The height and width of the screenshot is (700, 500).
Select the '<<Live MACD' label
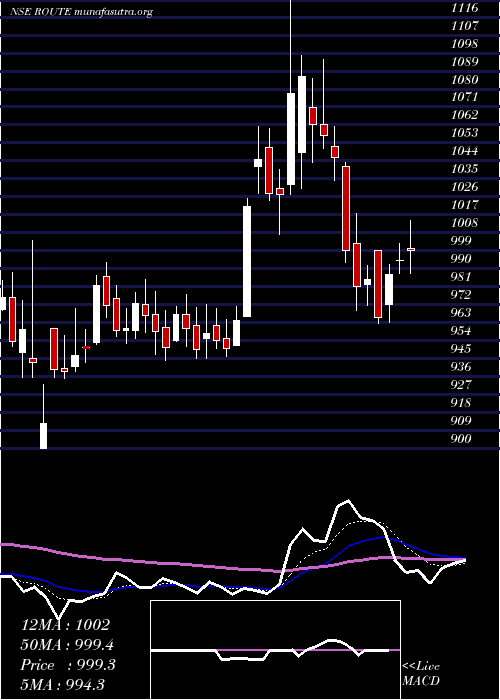[421, 674]
